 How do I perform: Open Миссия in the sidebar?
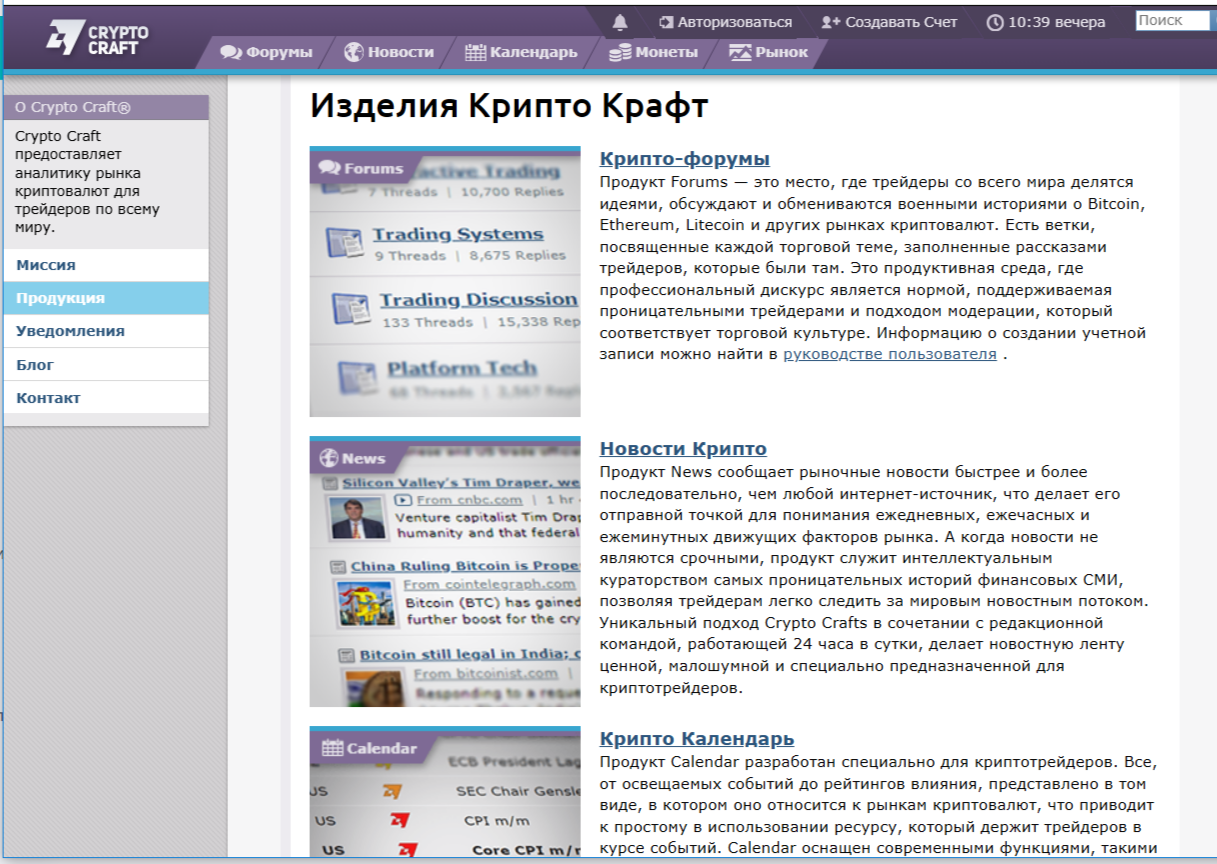[x=106, y=265]
